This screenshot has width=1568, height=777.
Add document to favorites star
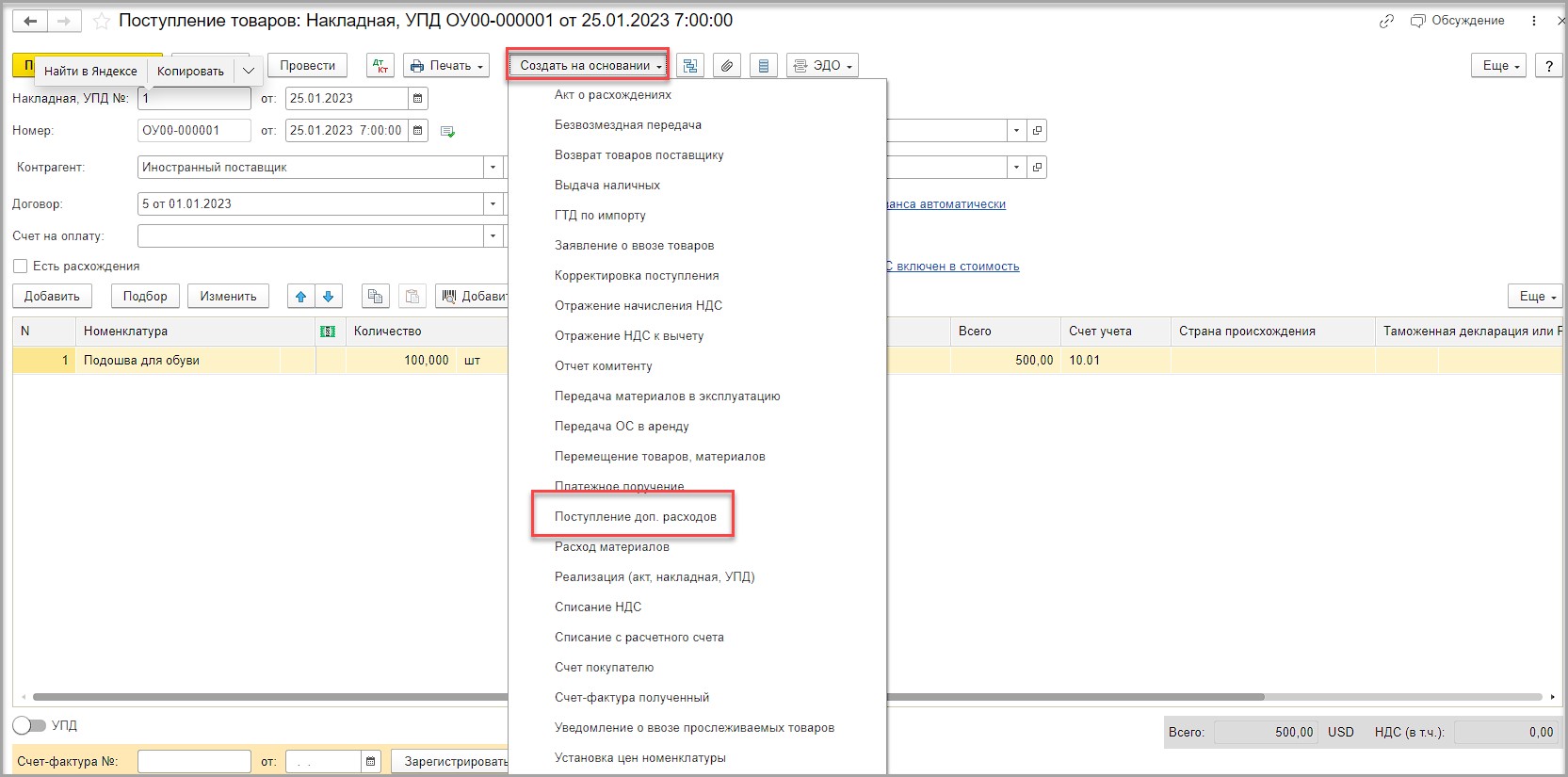[102, 21]
